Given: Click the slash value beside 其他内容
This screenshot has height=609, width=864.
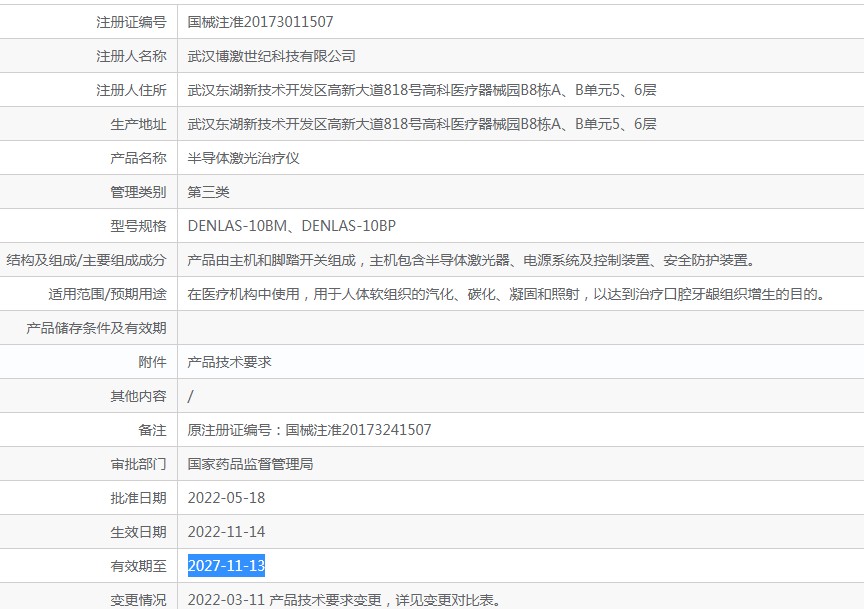Looking at the screenshot, I should click(x=190, y=396).
